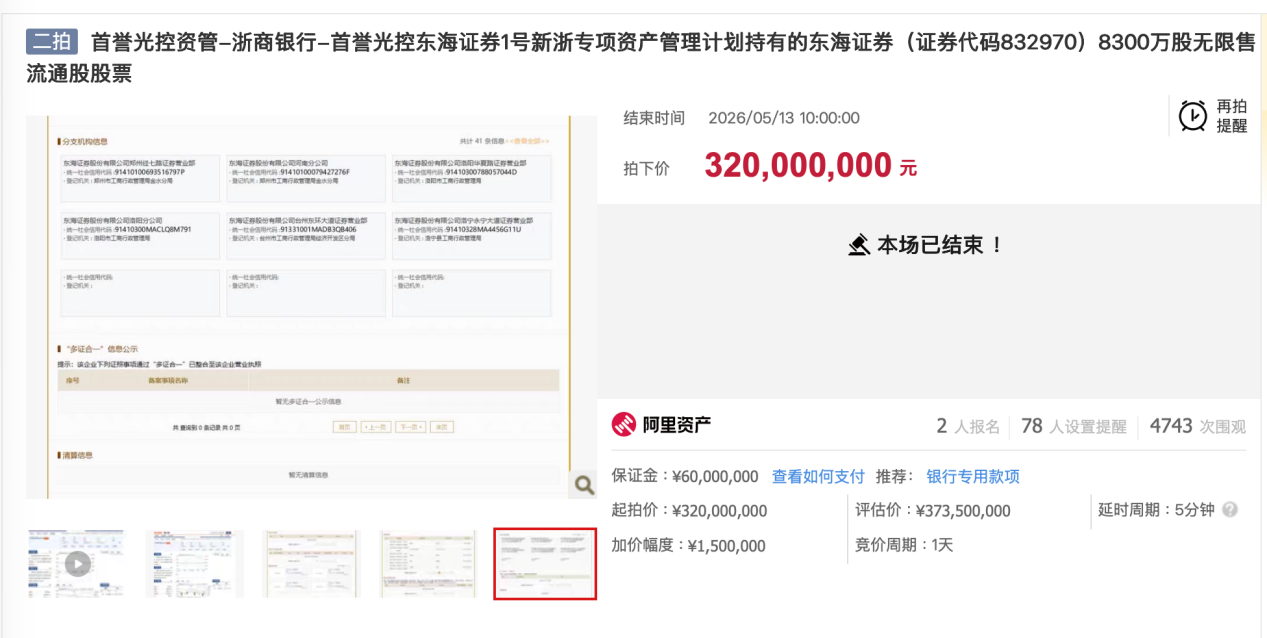
Task: Click the magnifier zoom icon on the preview image
Action: 583,485
